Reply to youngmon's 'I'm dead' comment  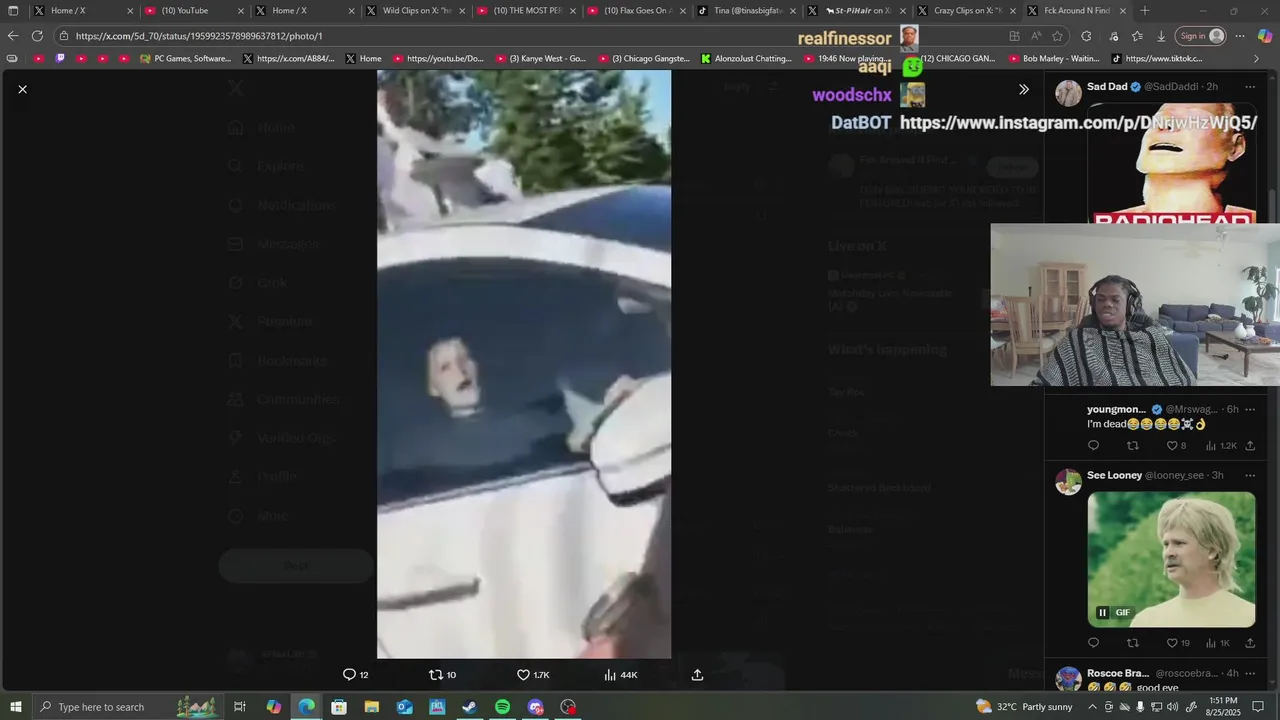[x=1093, y=446]
